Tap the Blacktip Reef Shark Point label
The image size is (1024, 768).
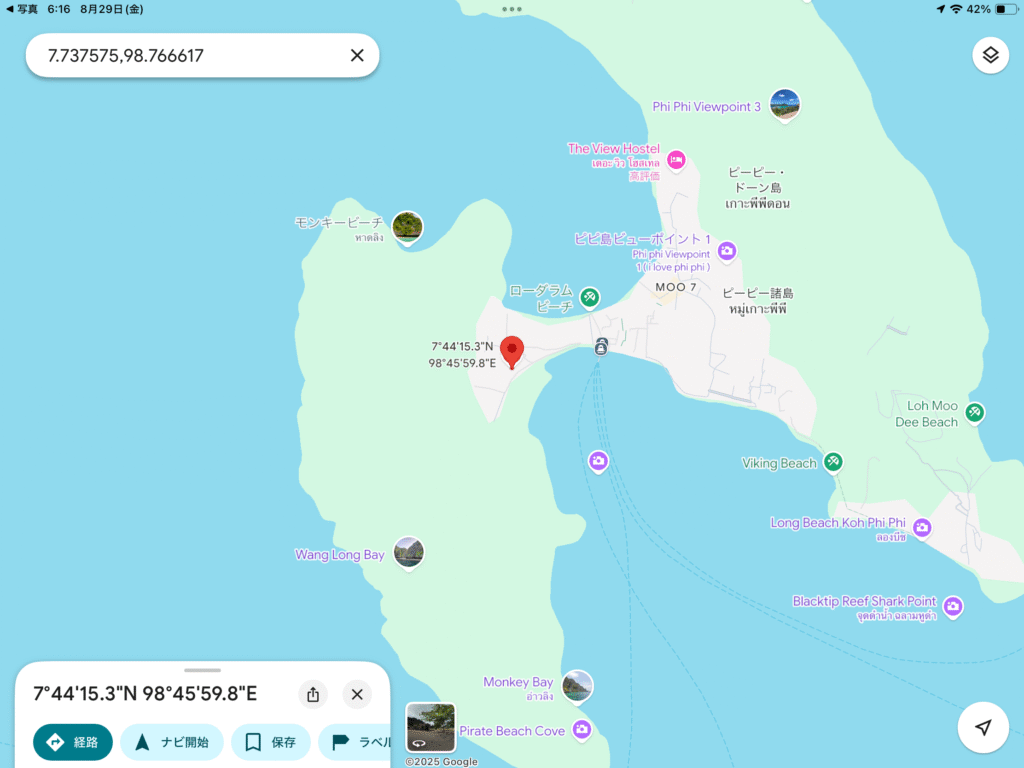864,601
